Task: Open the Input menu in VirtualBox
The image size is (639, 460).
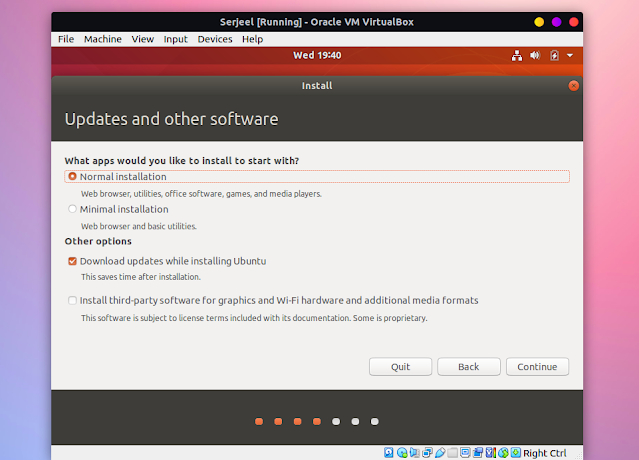Action: (x=176, y=39)
